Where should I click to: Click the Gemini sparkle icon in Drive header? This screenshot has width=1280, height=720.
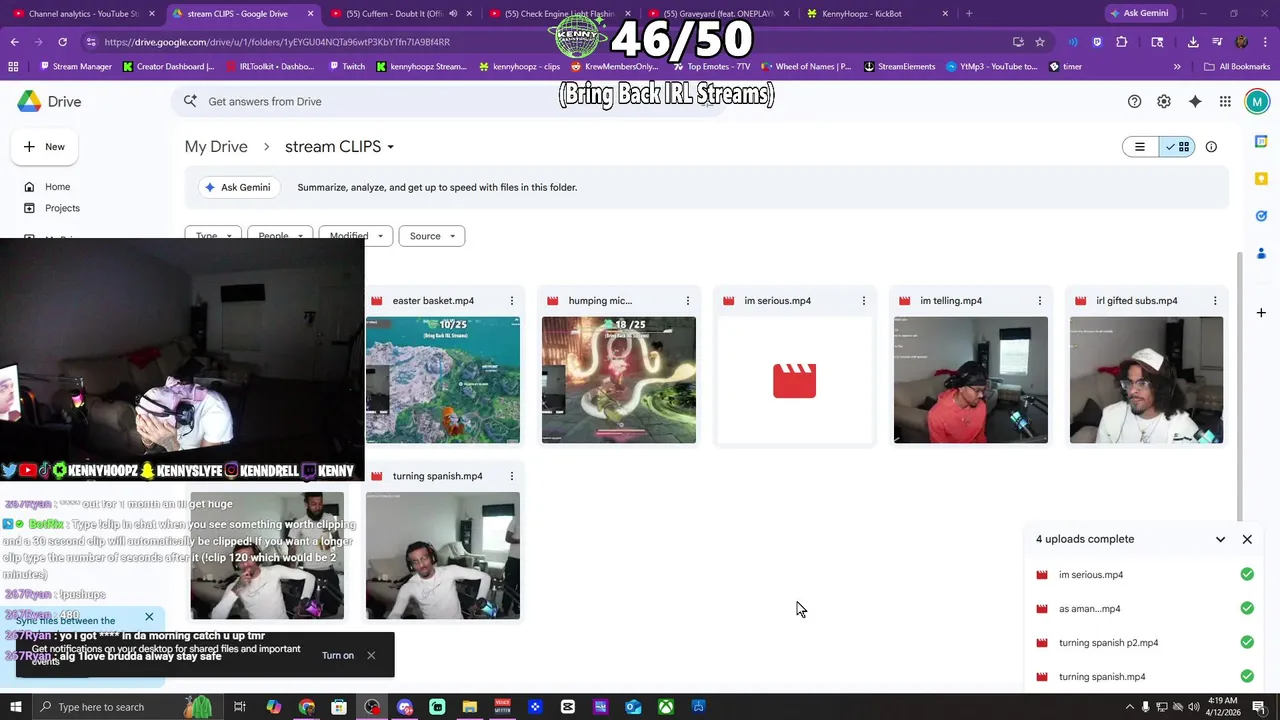1195,101
